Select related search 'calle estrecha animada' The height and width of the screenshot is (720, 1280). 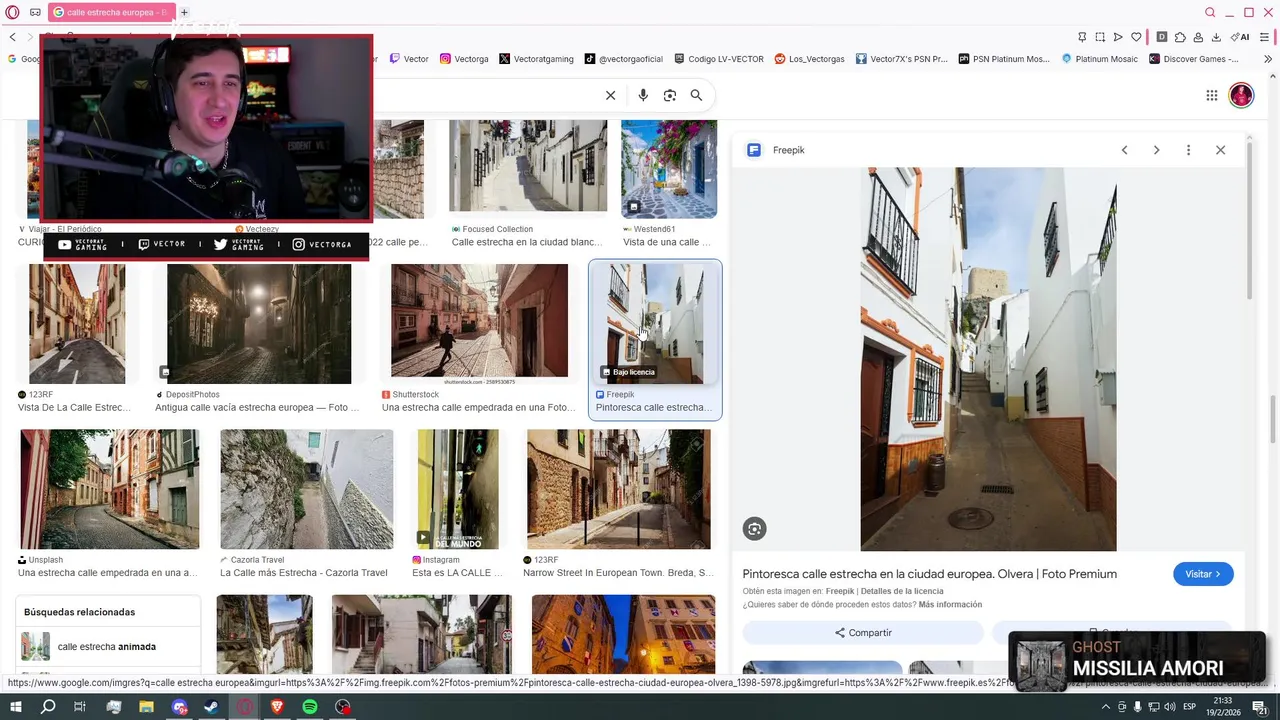107,647
